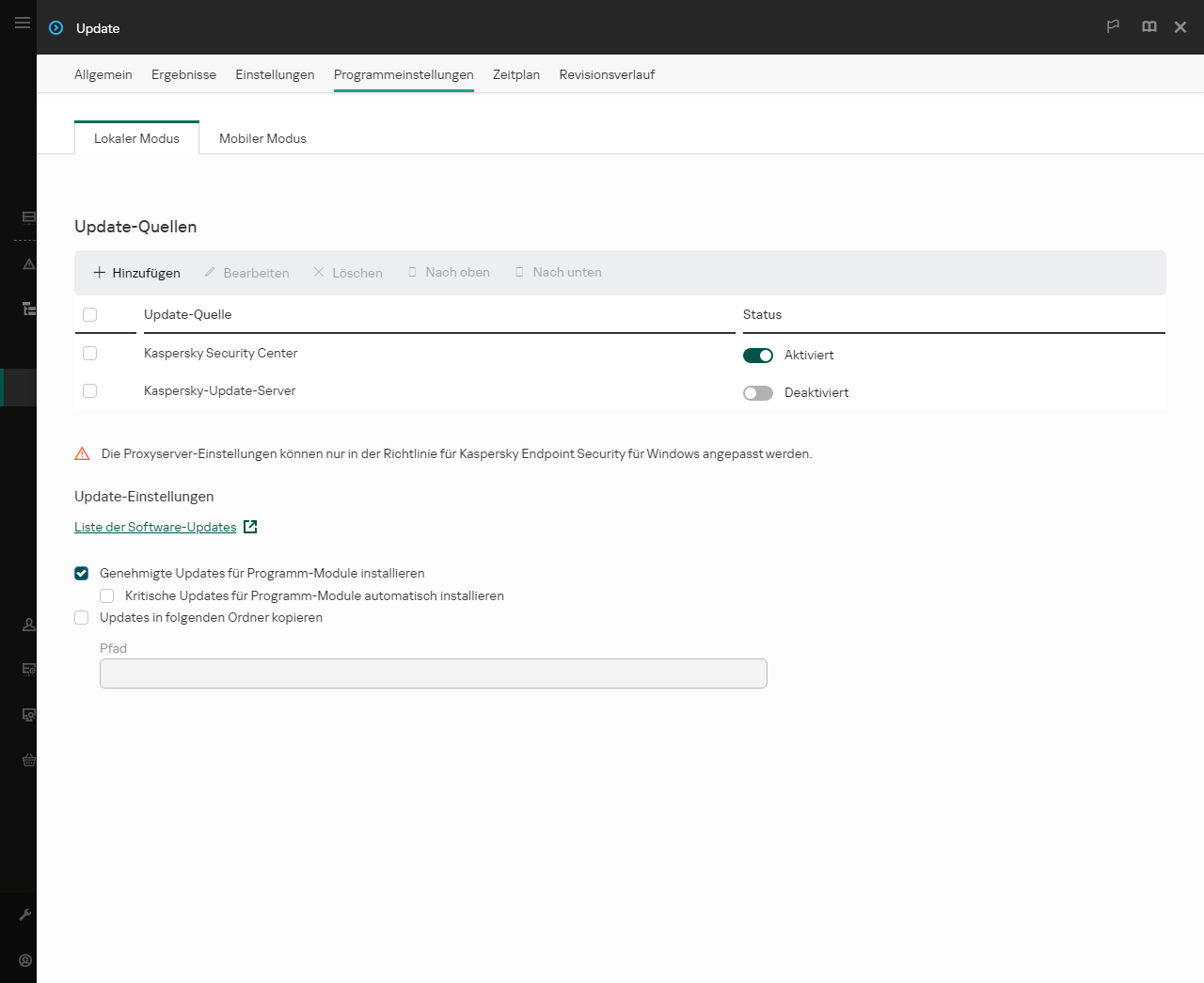Click the shopping basket icon in sidebar

pos(29,760)
